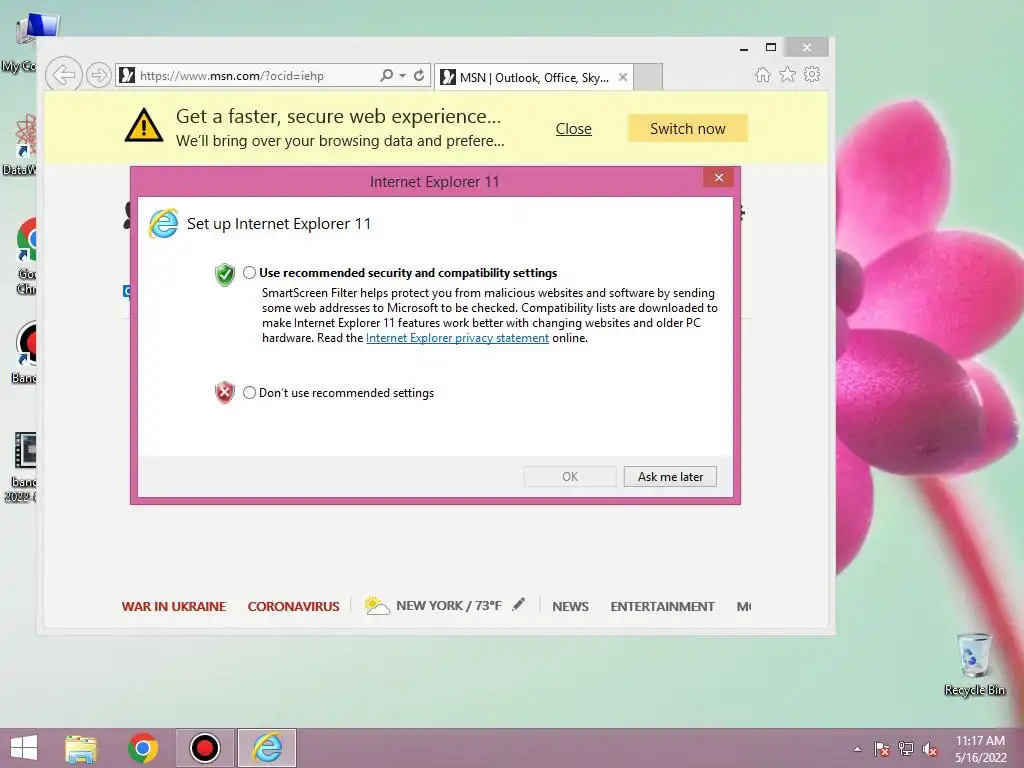This screenshot has width=1024, height=768.
Task: Refresh the MSN page
Action: tap(419, 76)
